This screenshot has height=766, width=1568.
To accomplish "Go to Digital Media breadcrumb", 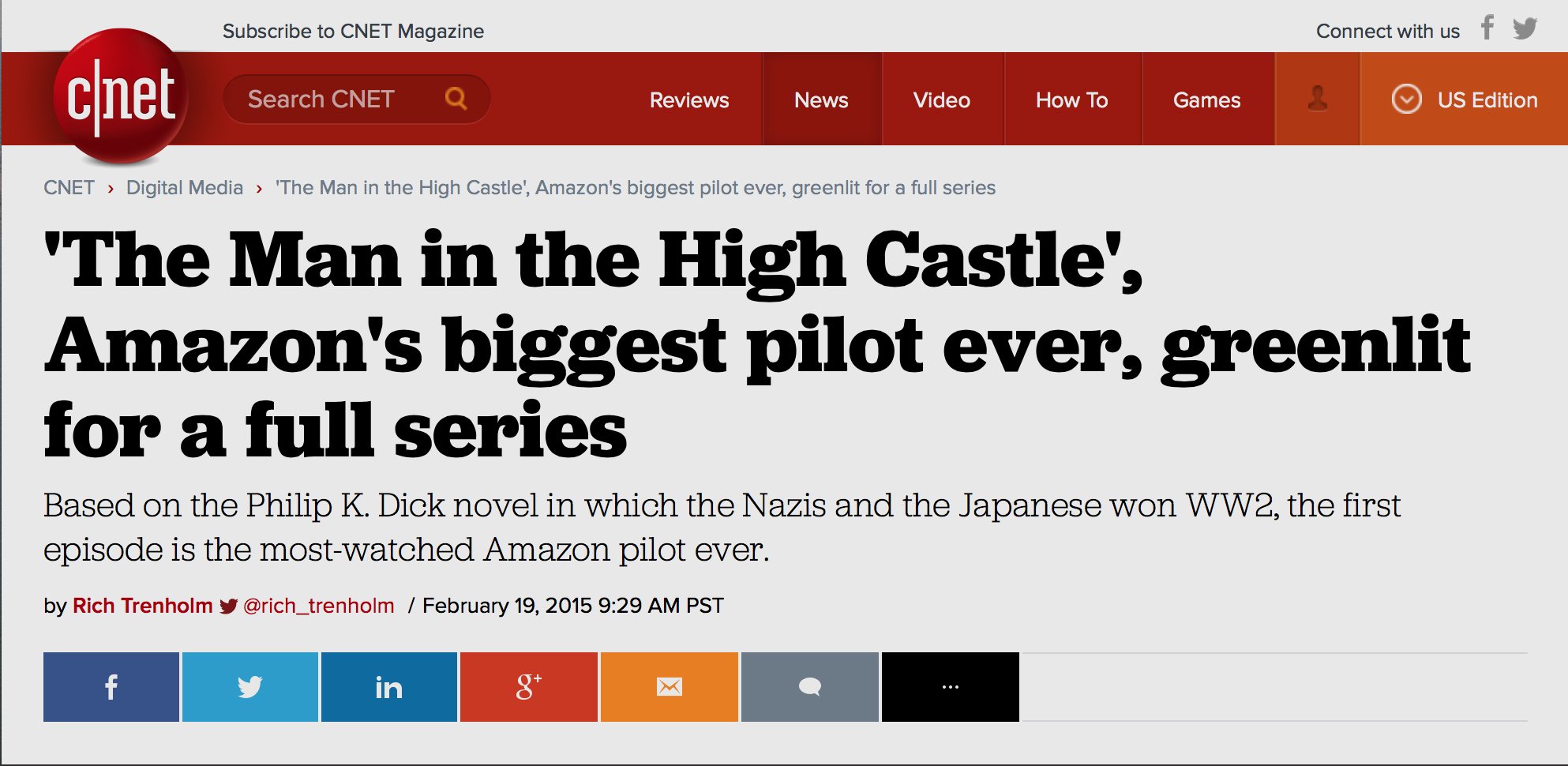I will pos(185,187).
